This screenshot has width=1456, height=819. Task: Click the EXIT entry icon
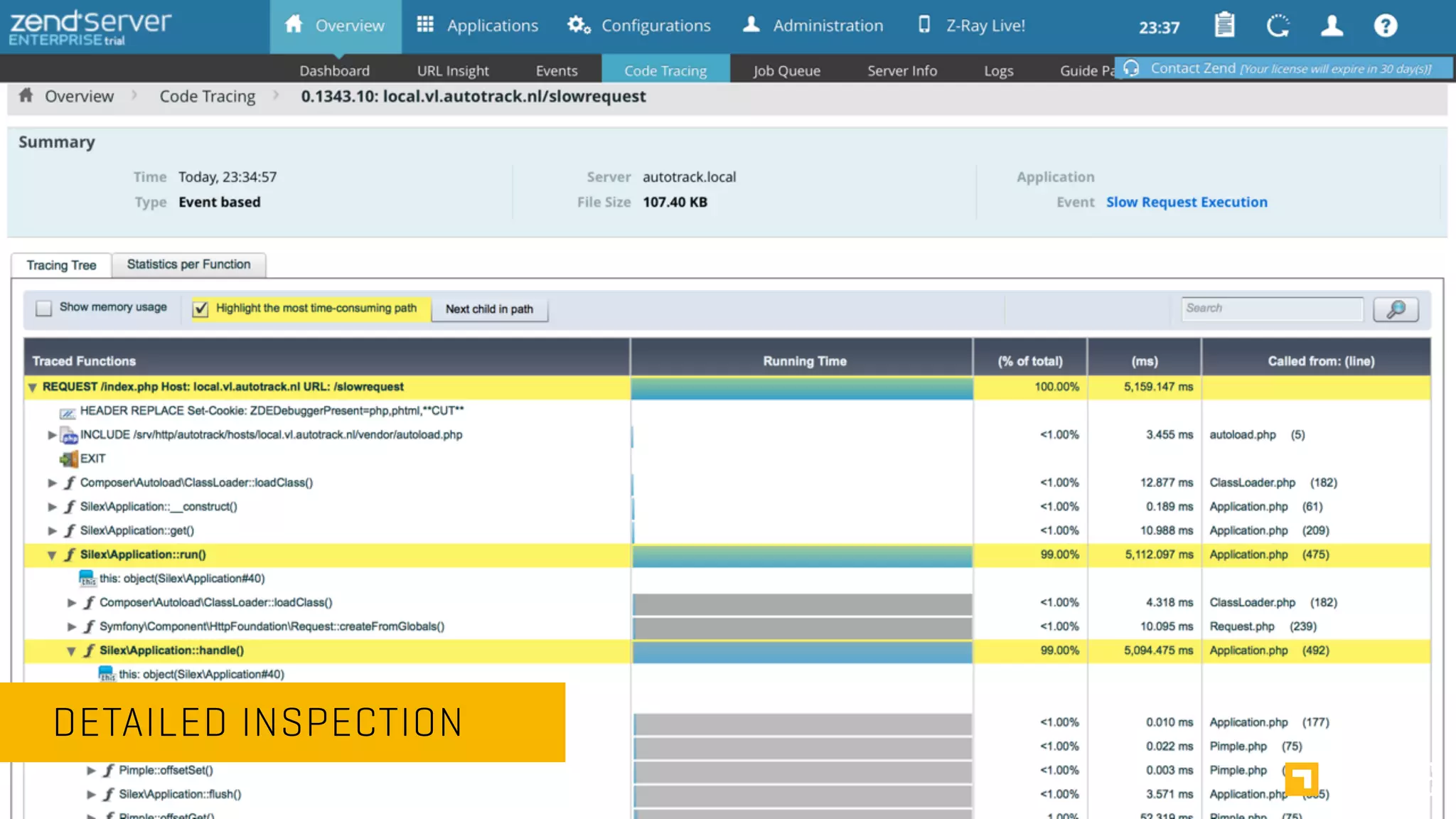coord(69,459)
